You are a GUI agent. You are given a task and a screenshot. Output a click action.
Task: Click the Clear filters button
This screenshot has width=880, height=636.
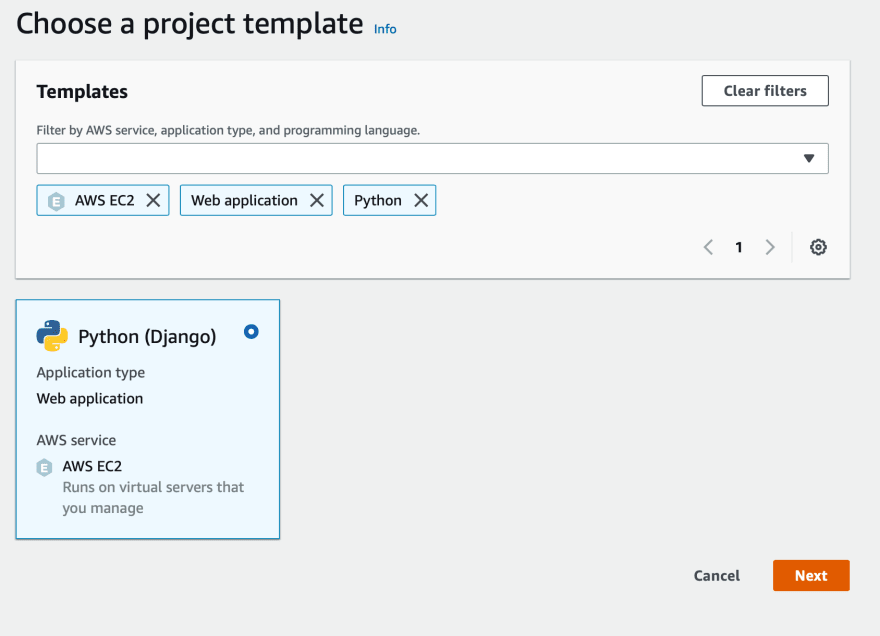pyautogui.click(x=765, y=91)
